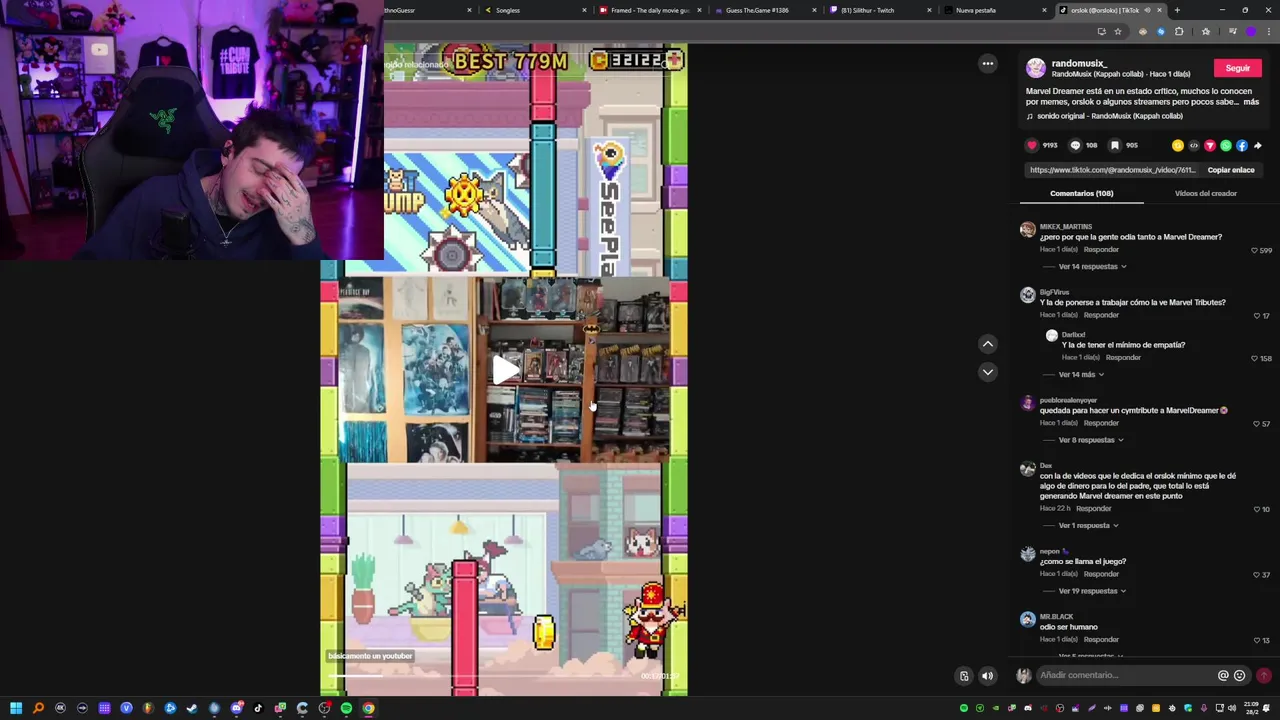1280x720 pixels.
Task: Share via WhatsApp icon
Action: (1225, 145)
